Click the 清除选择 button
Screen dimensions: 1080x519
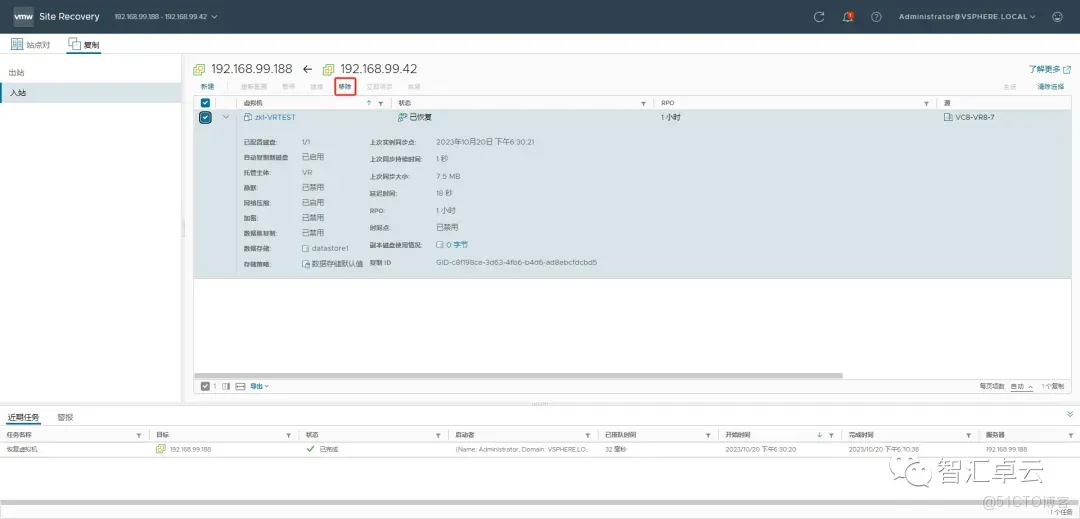coord(1051,87)
